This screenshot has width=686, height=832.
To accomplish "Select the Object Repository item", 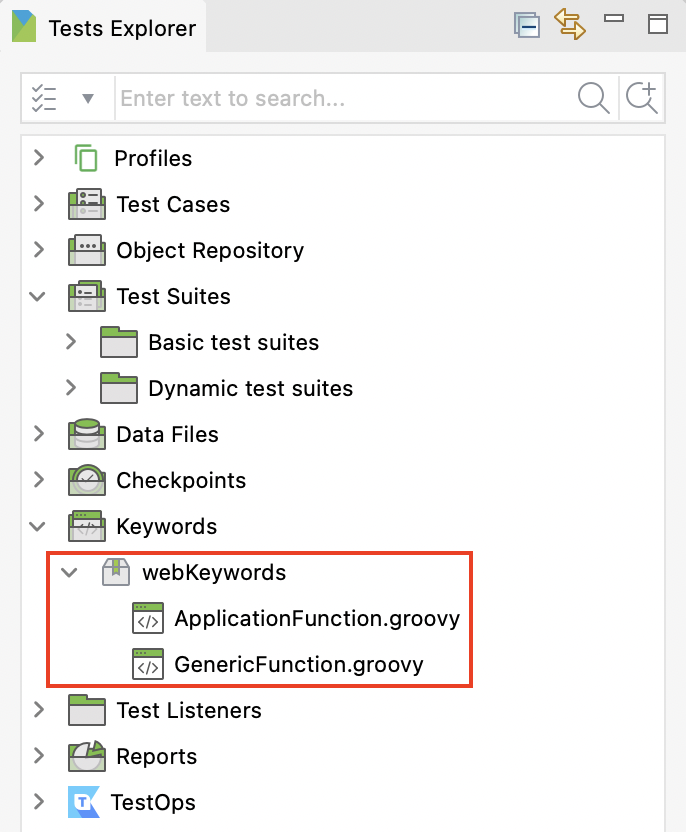I will (x=210, y=250).
